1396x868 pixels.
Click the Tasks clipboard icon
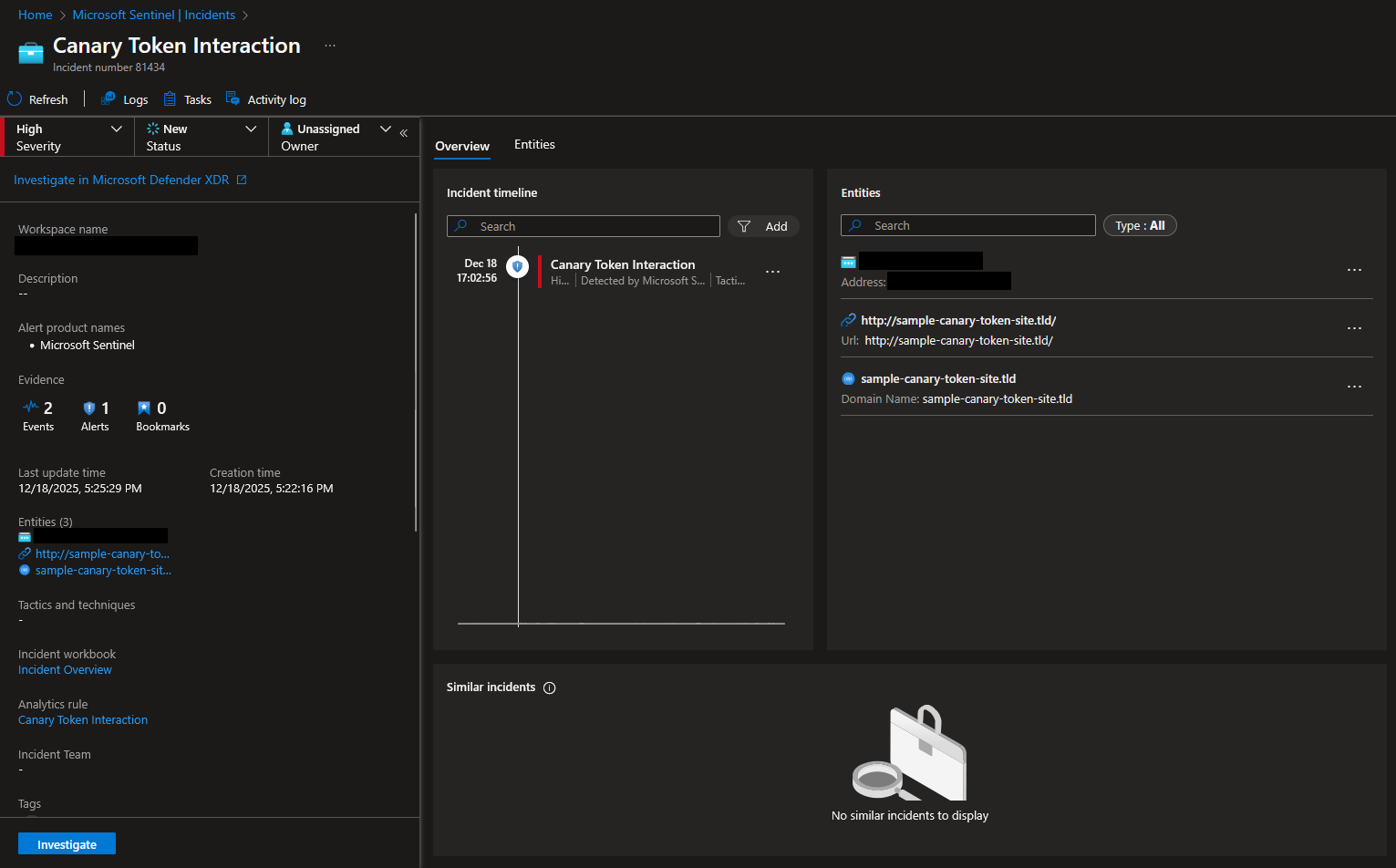click(x=170, y=98)
